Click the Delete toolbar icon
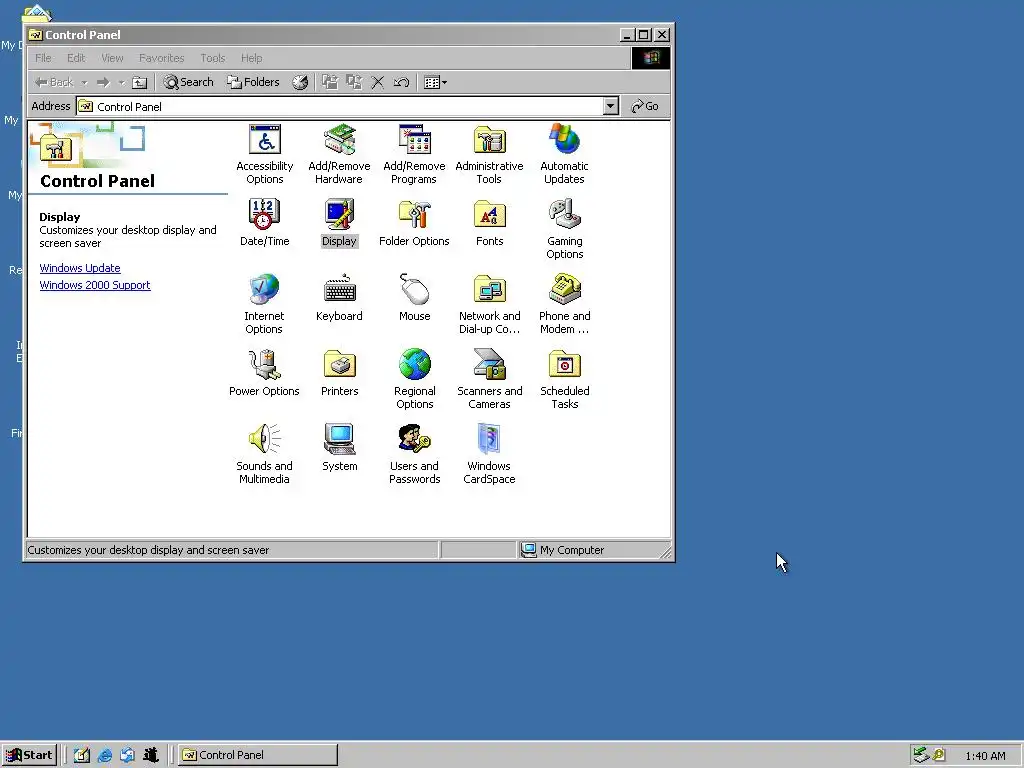 coord(377,82)
